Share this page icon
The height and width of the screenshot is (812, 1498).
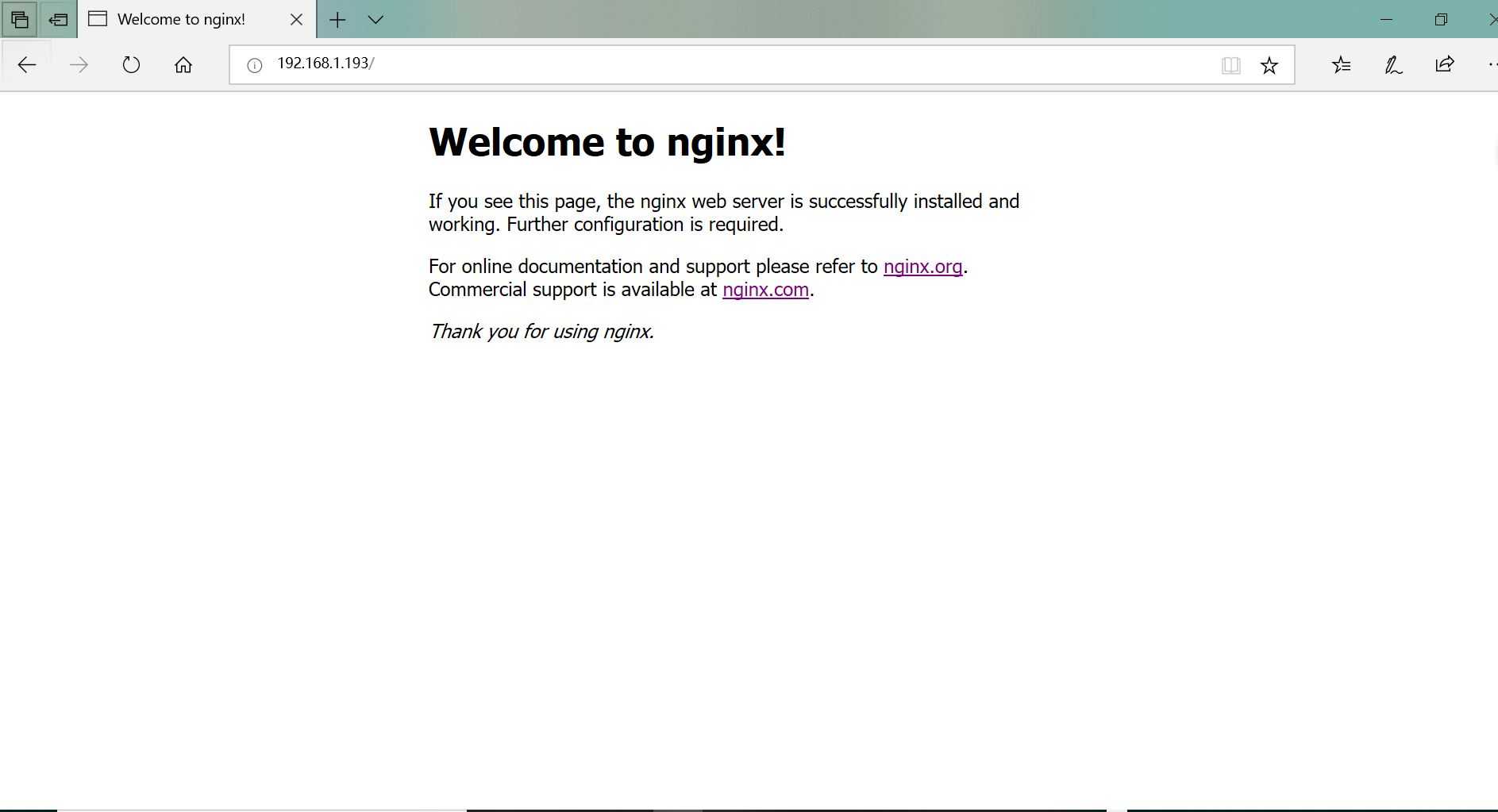click(x=1445, y=64)
